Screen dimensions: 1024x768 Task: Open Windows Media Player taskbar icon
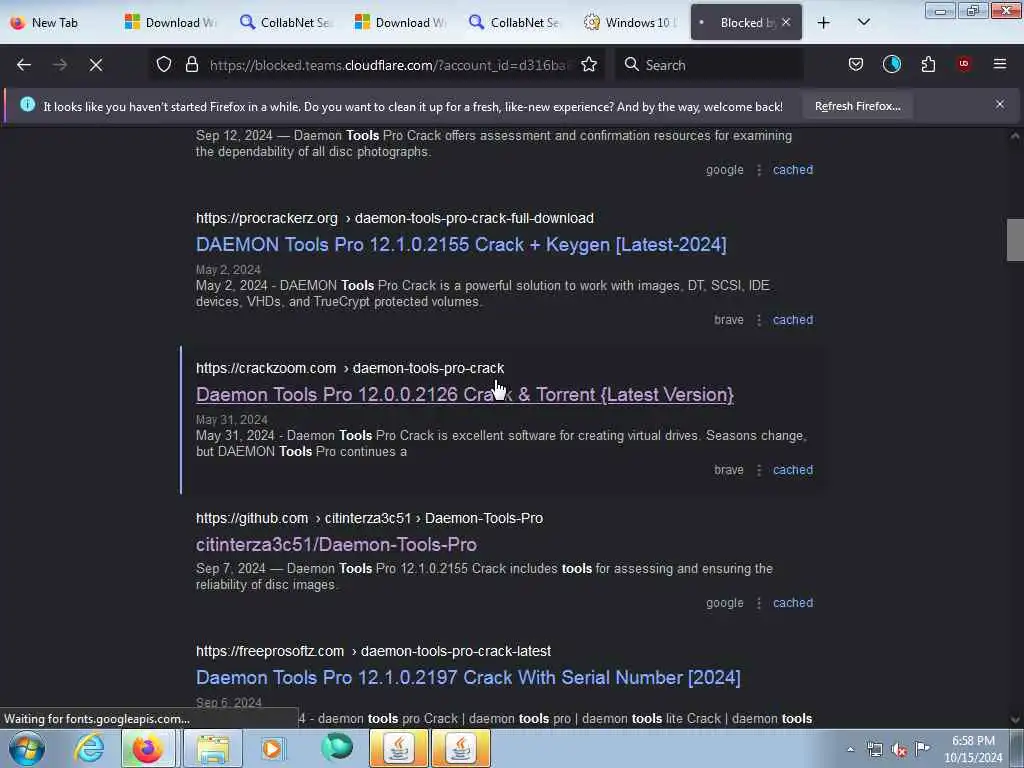[273, 748]
